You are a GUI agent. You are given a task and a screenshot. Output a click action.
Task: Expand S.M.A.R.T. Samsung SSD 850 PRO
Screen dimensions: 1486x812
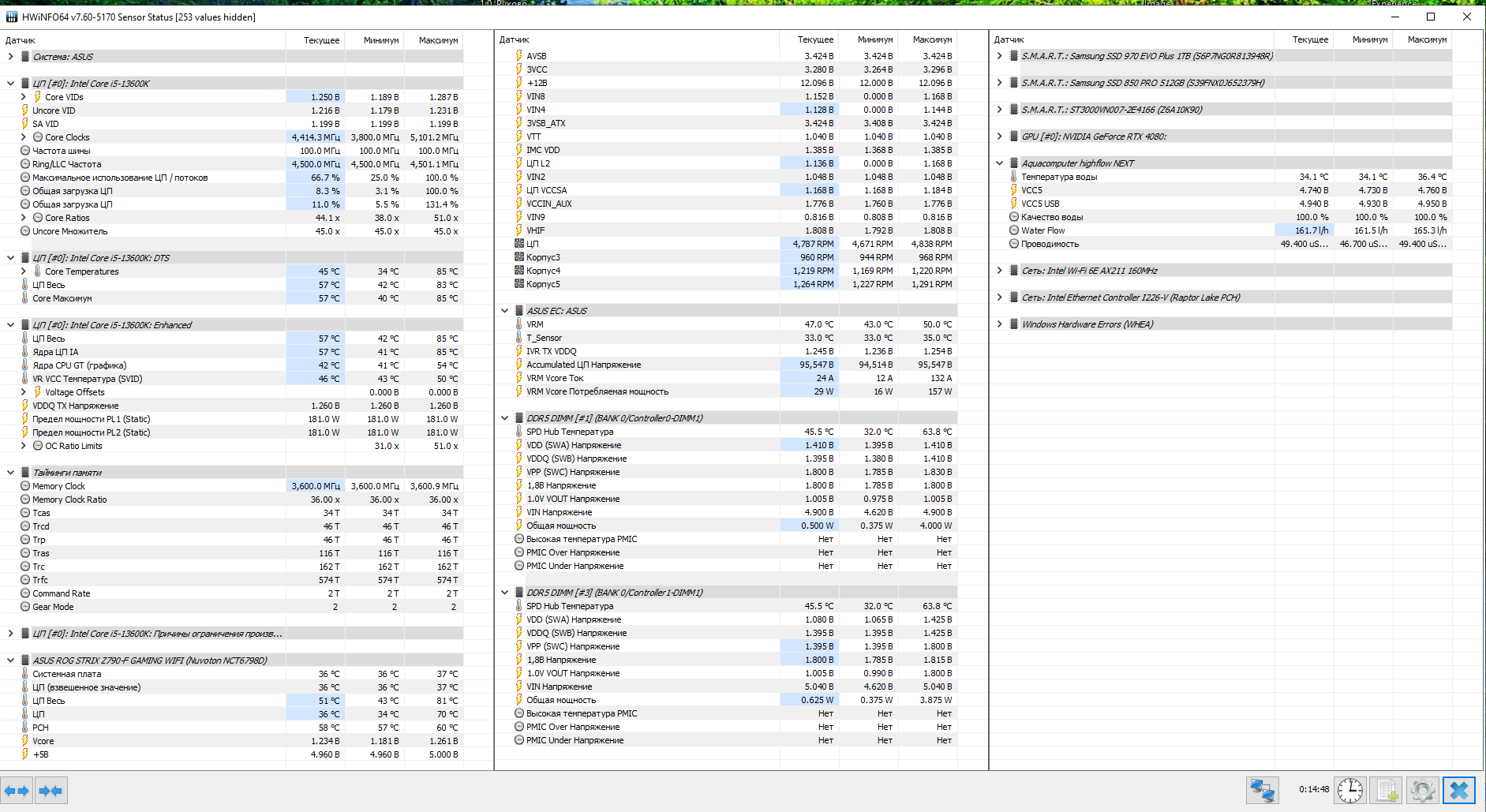pos(1000,83)
